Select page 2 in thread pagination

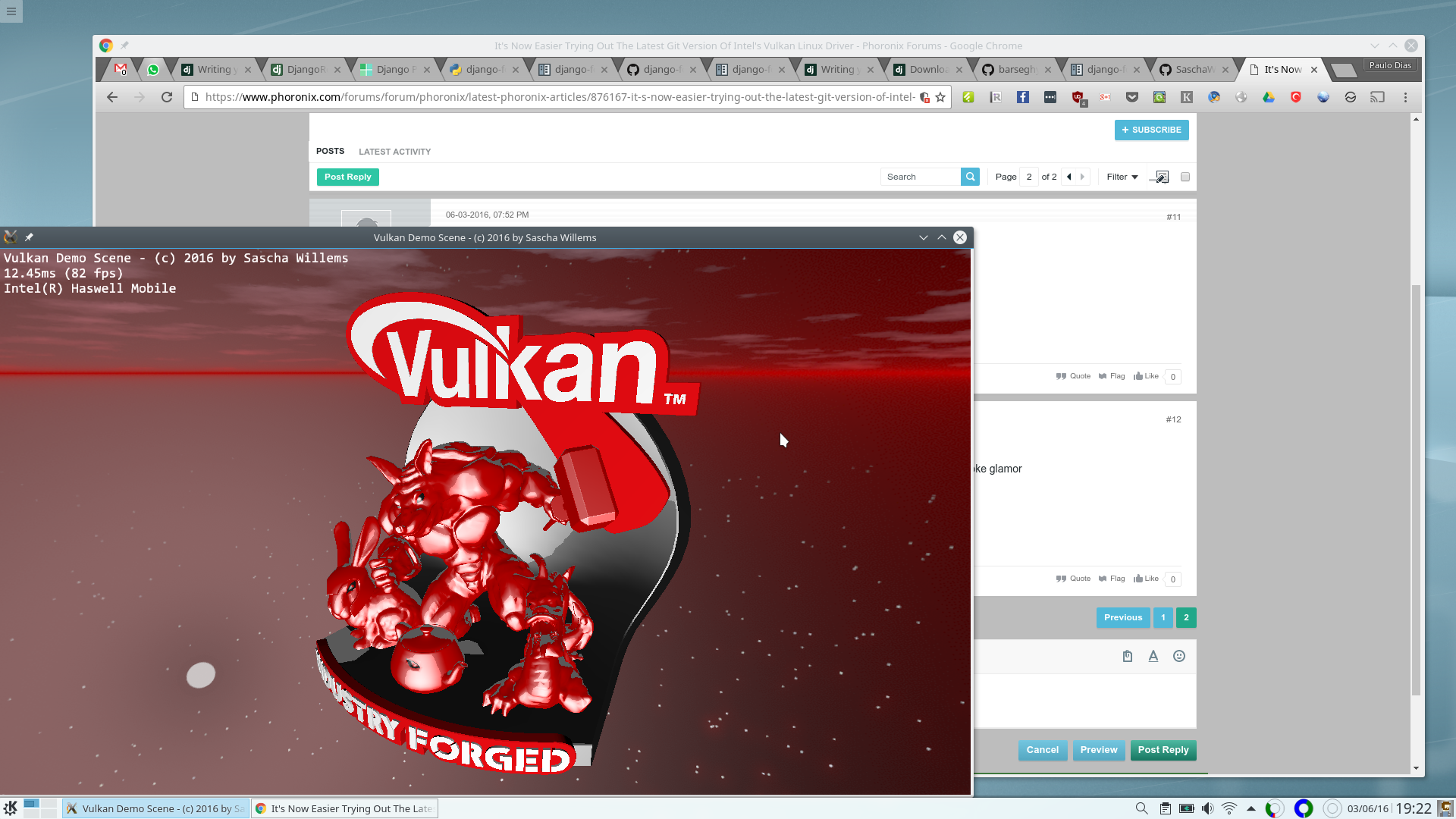[1187, 617]
